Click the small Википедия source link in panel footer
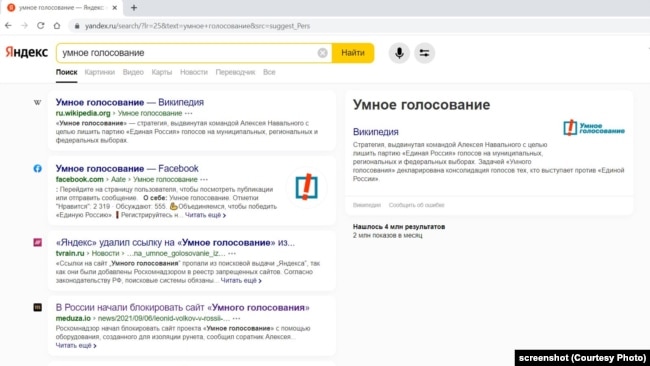Viewport: 650px width, 366px height. 366,205
